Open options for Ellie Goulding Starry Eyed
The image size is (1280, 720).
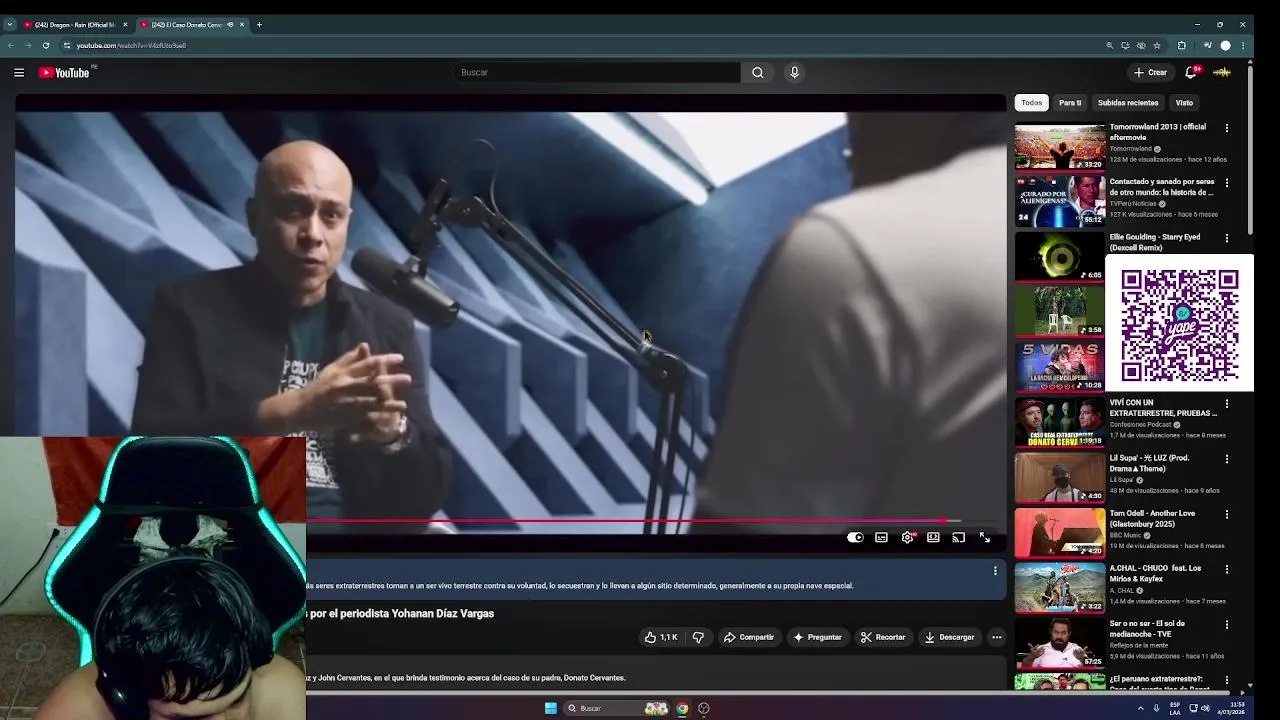[x=1227, y=238]
